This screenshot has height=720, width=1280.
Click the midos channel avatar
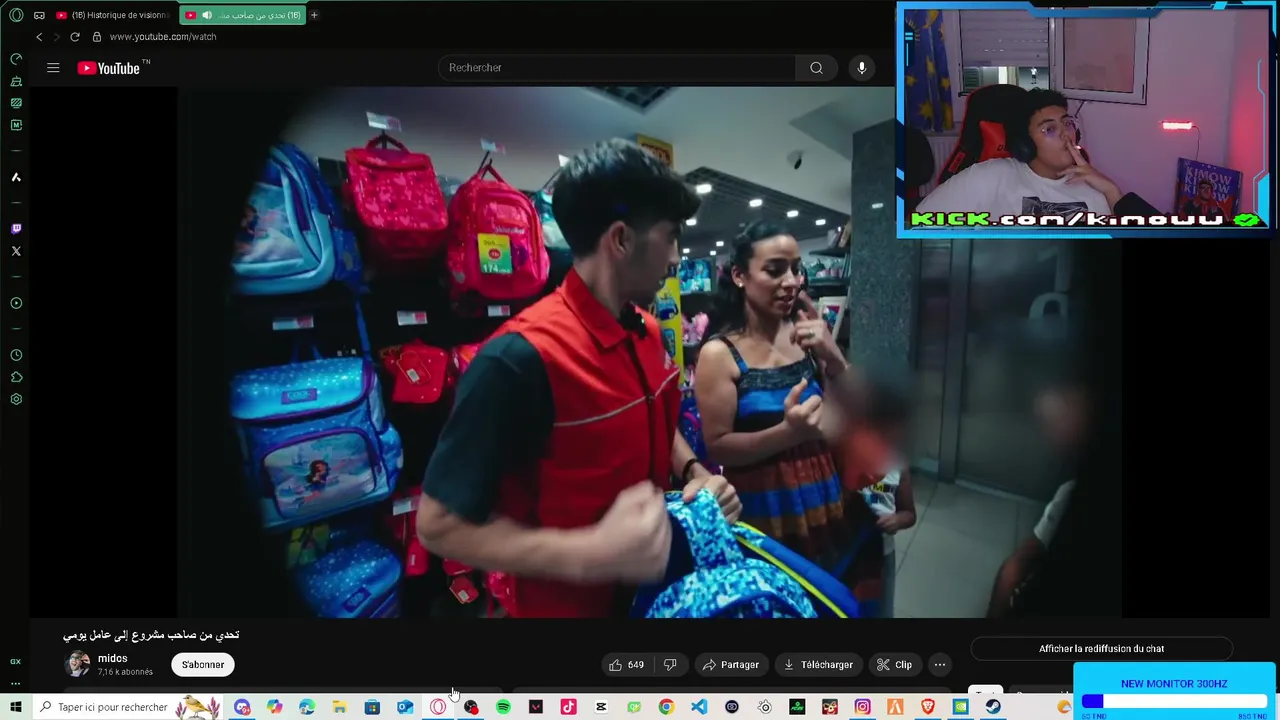[x=77, y=664]
